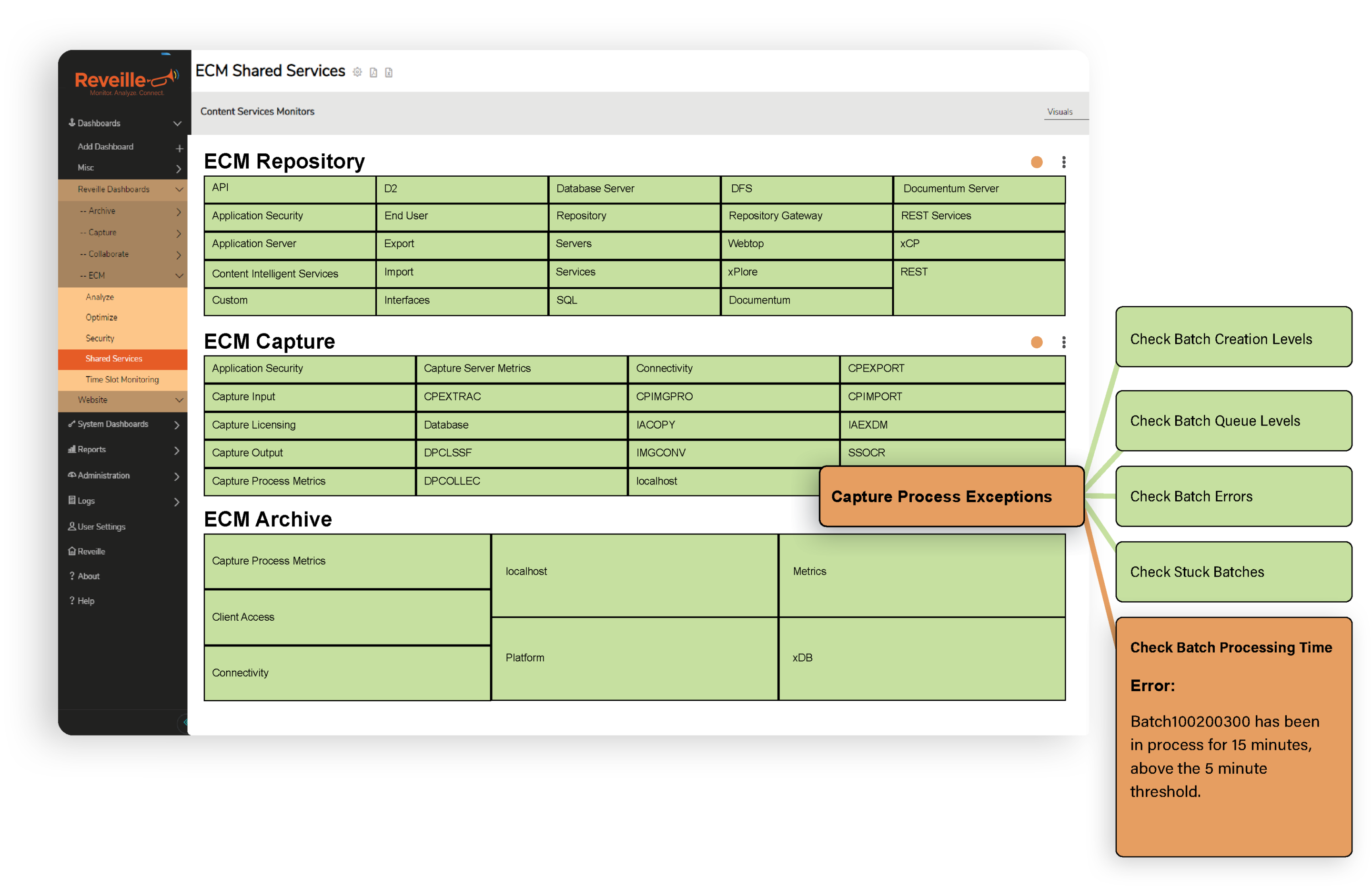Export the dashboard as PDF
1372x888 pixels.
pos(373,73)
